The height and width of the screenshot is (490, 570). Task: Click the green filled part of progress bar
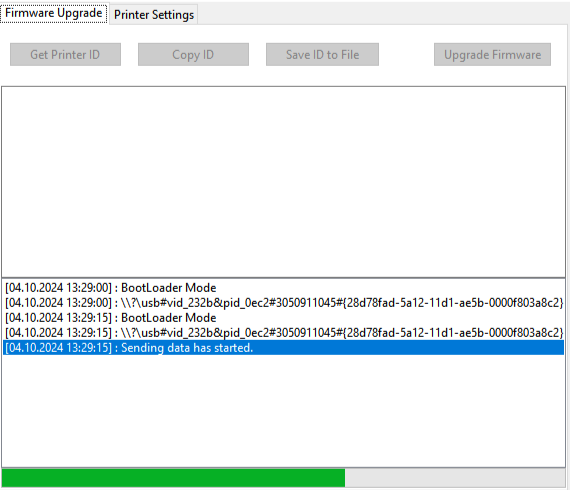173,478
